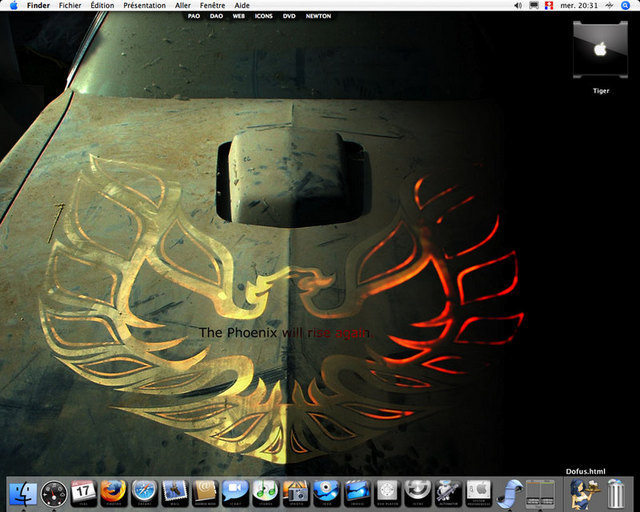Open the ICONS launcher tab
The image size is (640, 512).
pyautogui.click(x=264, y=16)
